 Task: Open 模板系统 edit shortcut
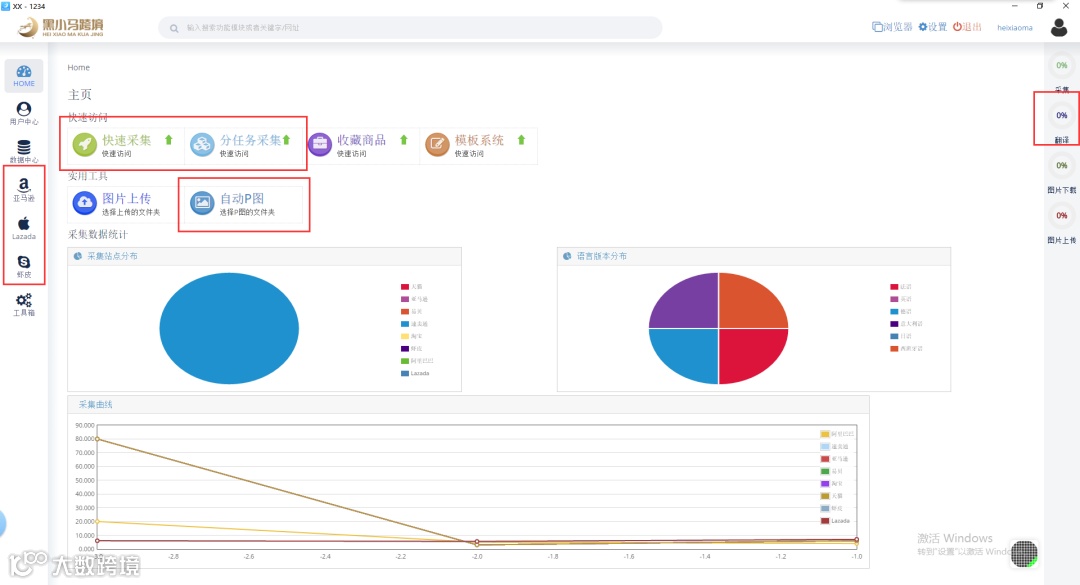(477, 145)
